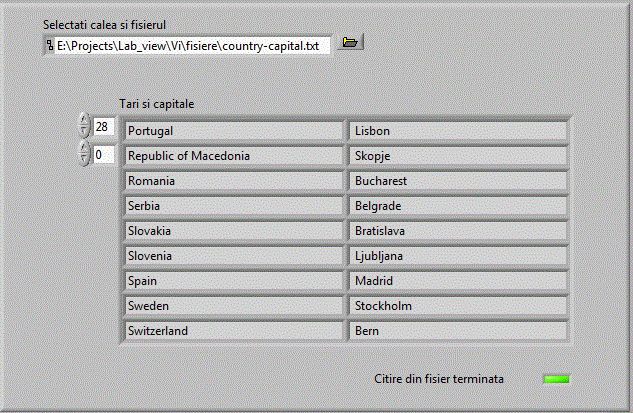Click the path type icon before E:\Projects
Screen dimensions: 633x413
(50, 46)
